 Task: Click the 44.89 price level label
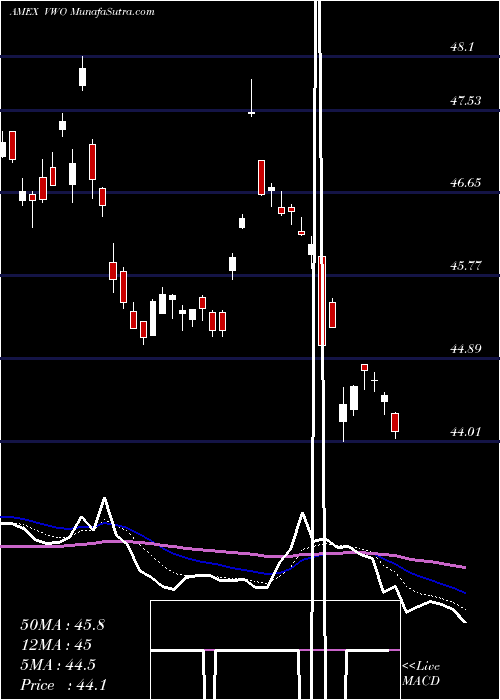(x=466, y=349)
